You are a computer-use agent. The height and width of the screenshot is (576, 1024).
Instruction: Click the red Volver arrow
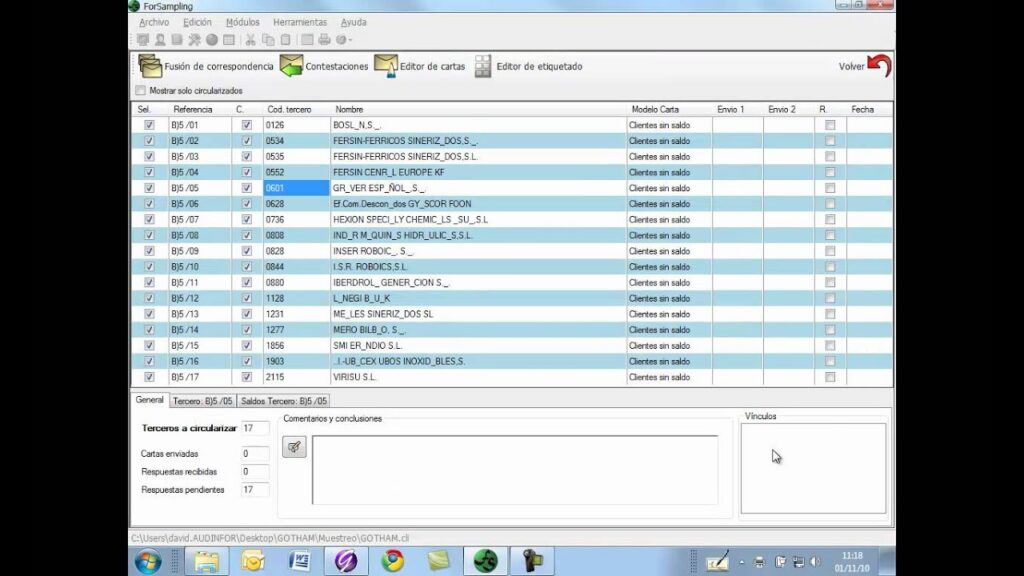click(878, 66)
